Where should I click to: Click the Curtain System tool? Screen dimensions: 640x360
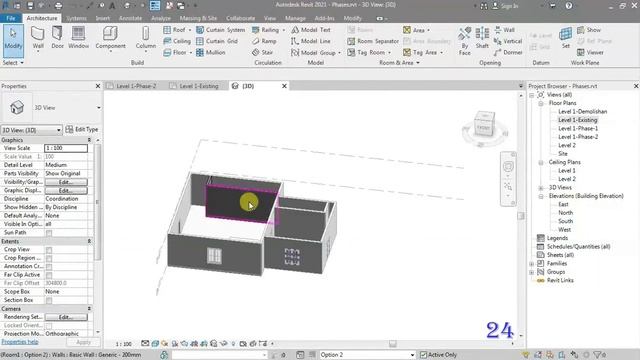[220, 30]
